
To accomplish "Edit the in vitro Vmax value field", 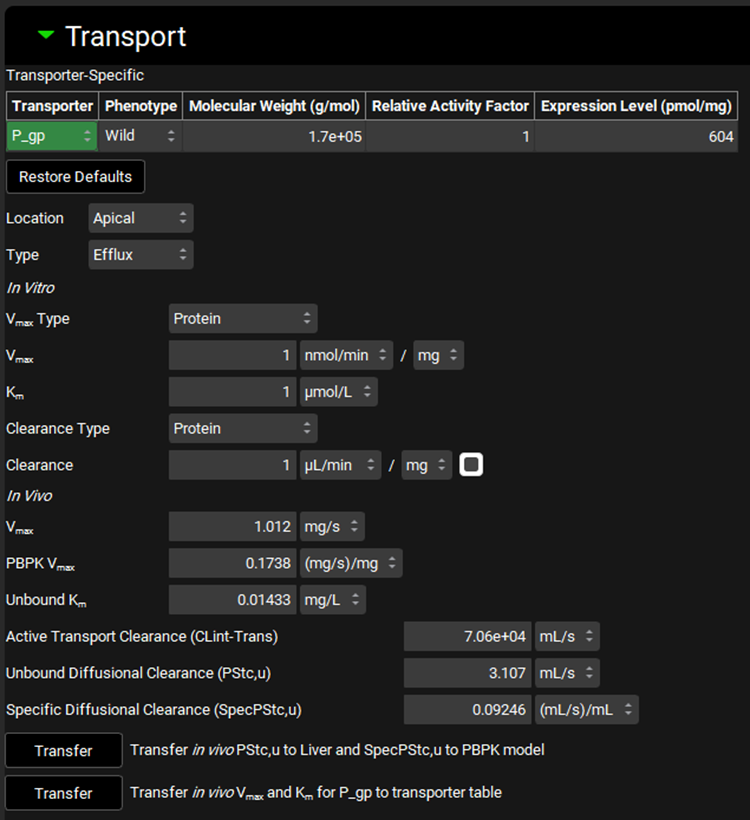I will point(232,355).
